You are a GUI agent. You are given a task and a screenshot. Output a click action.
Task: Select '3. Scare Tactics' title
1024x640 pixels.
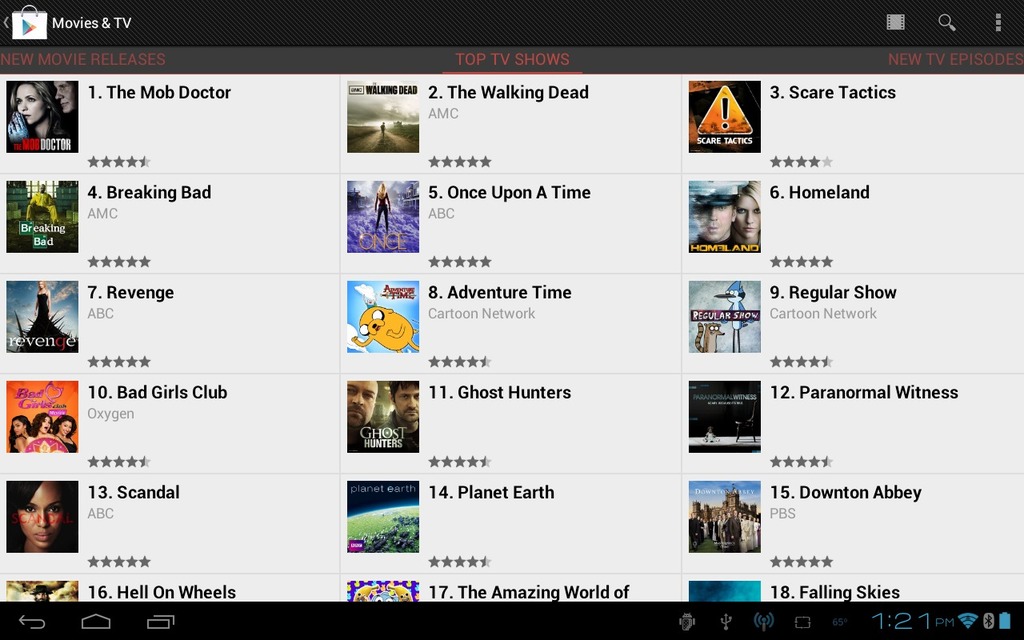(x=833, y=92)
